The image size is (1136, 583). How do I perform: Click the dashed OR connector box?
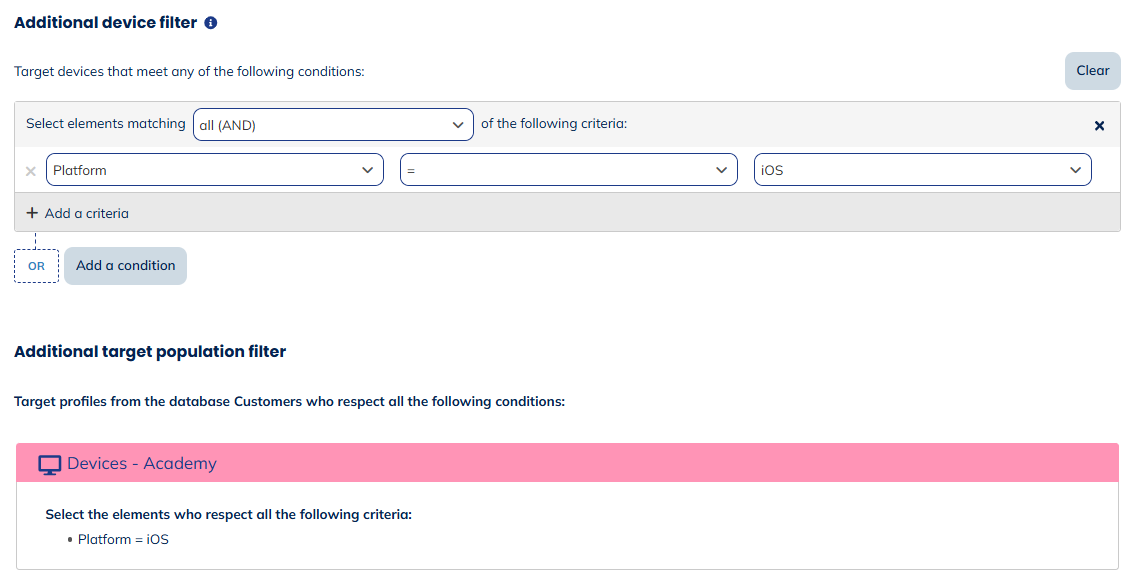36,266
